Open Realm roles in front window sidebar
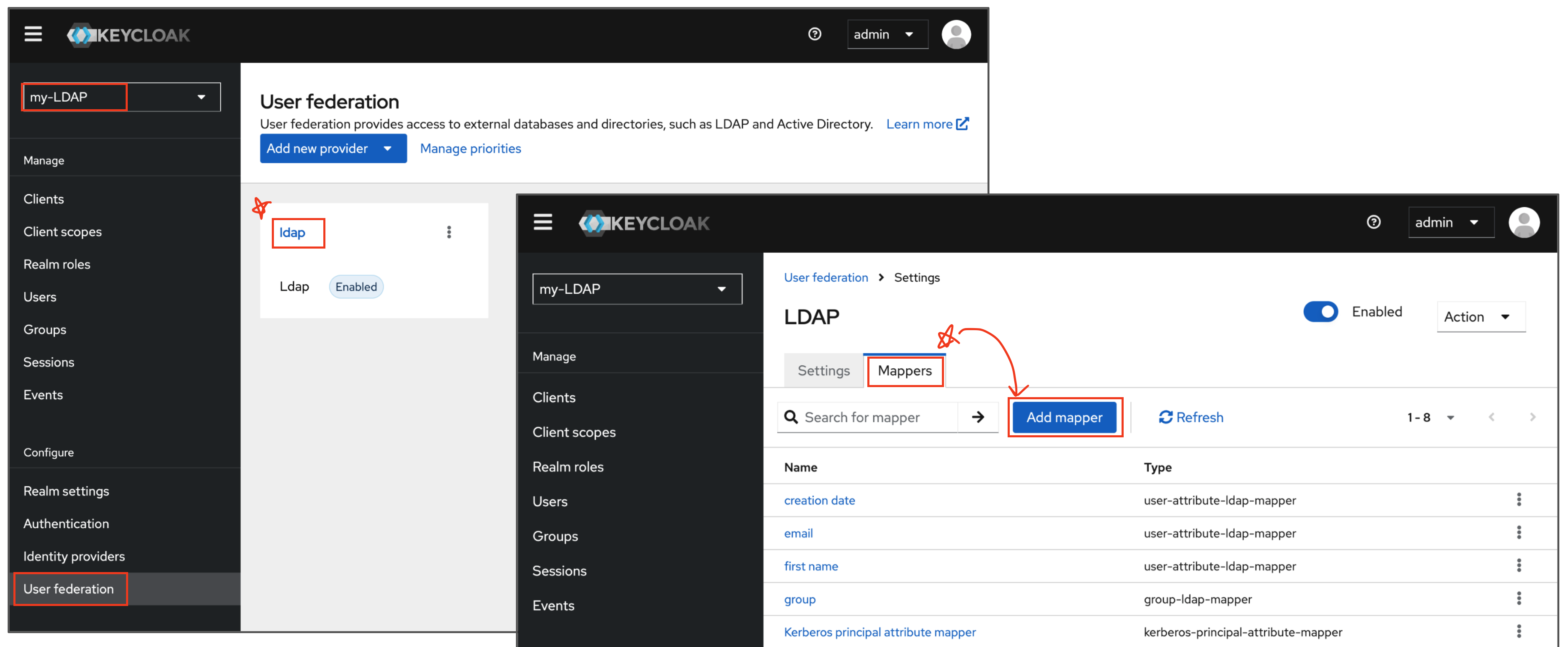 [x=568, y=466]
